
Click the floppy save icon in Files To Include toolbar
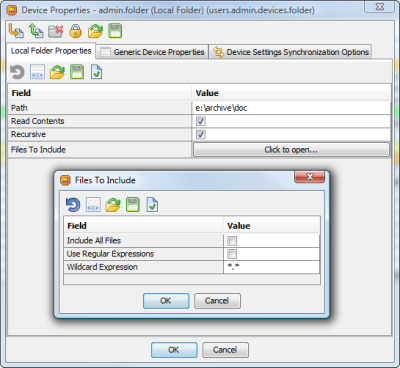[133, 205]
